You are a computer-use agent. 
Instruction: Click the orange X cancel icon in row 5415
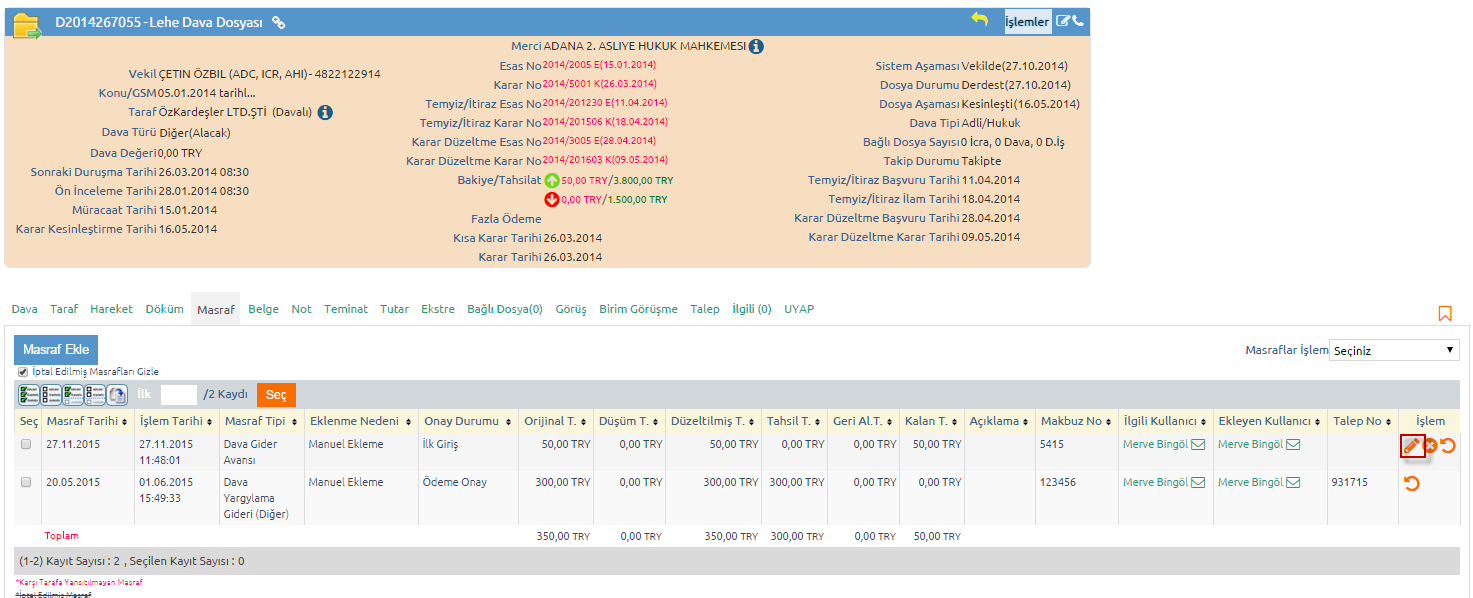point(1430,446)
